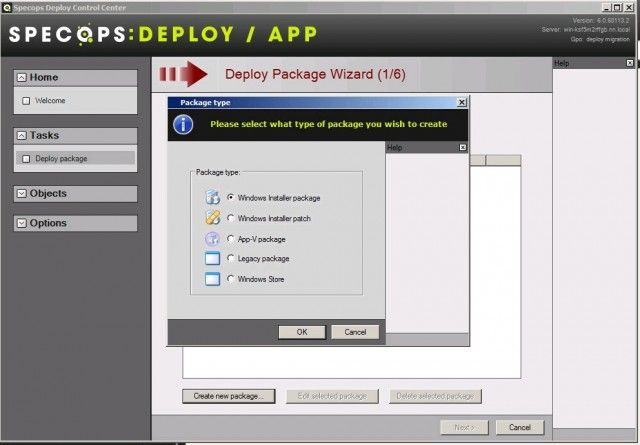Image resolution: width=640 pixels, height=445 pixels.
Task: Click the wizard Next button
Action: tap(464, 427)
